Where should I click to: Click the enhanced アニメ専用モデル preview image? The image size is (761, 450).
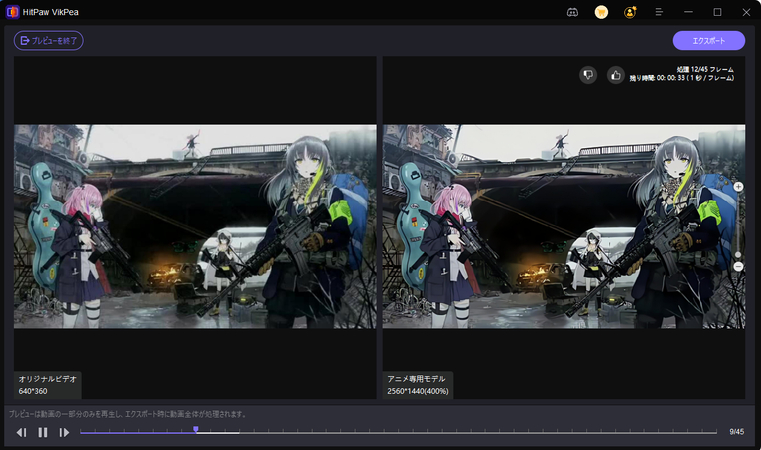click(563, 226)
